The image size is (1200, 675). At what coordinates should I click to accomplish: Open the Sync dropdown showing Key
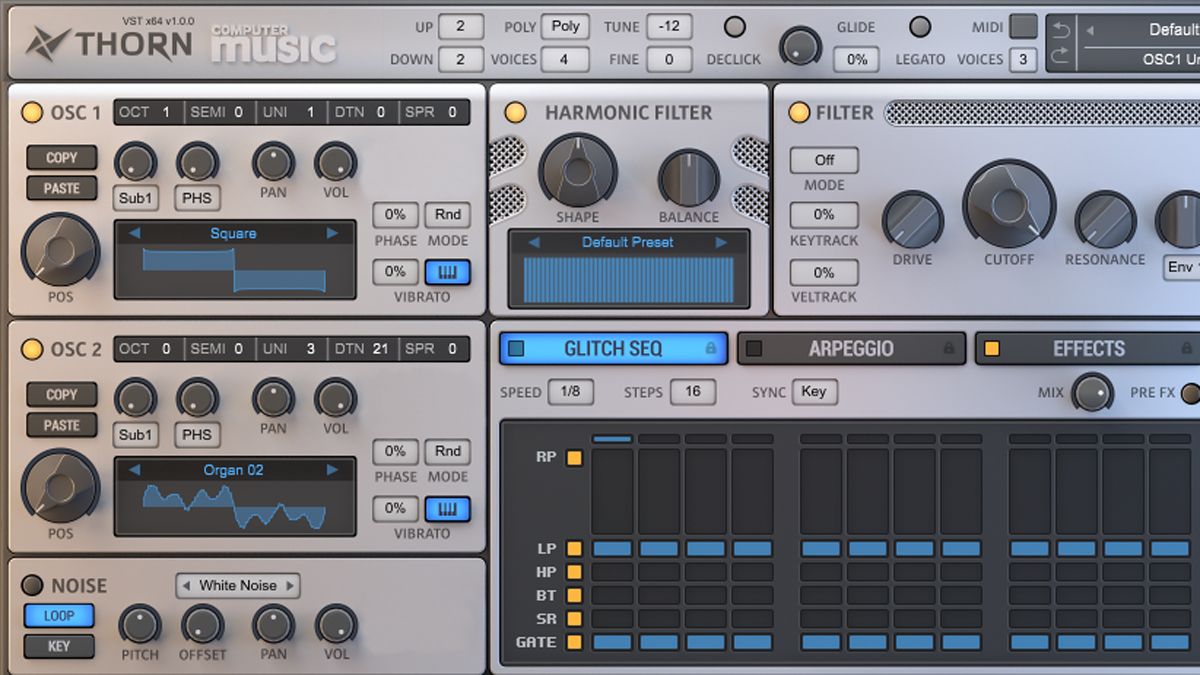814,392
